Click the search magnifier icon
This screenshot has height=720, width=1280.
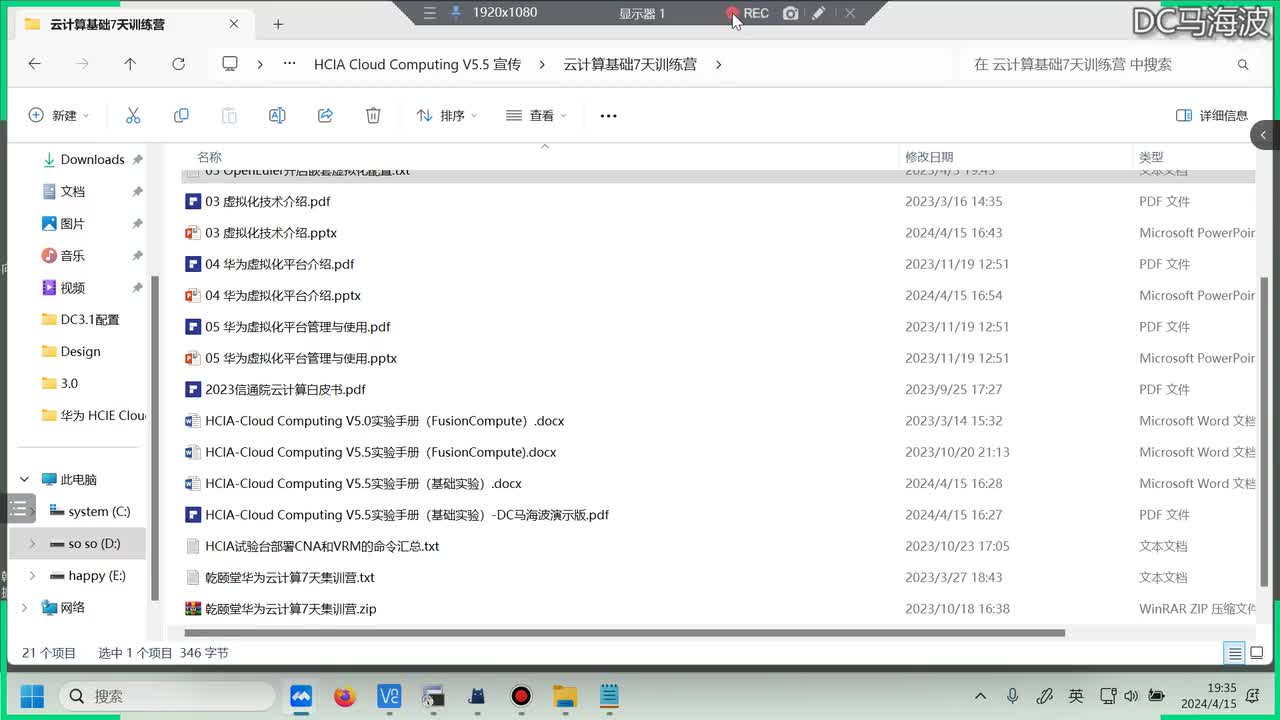1243,64
